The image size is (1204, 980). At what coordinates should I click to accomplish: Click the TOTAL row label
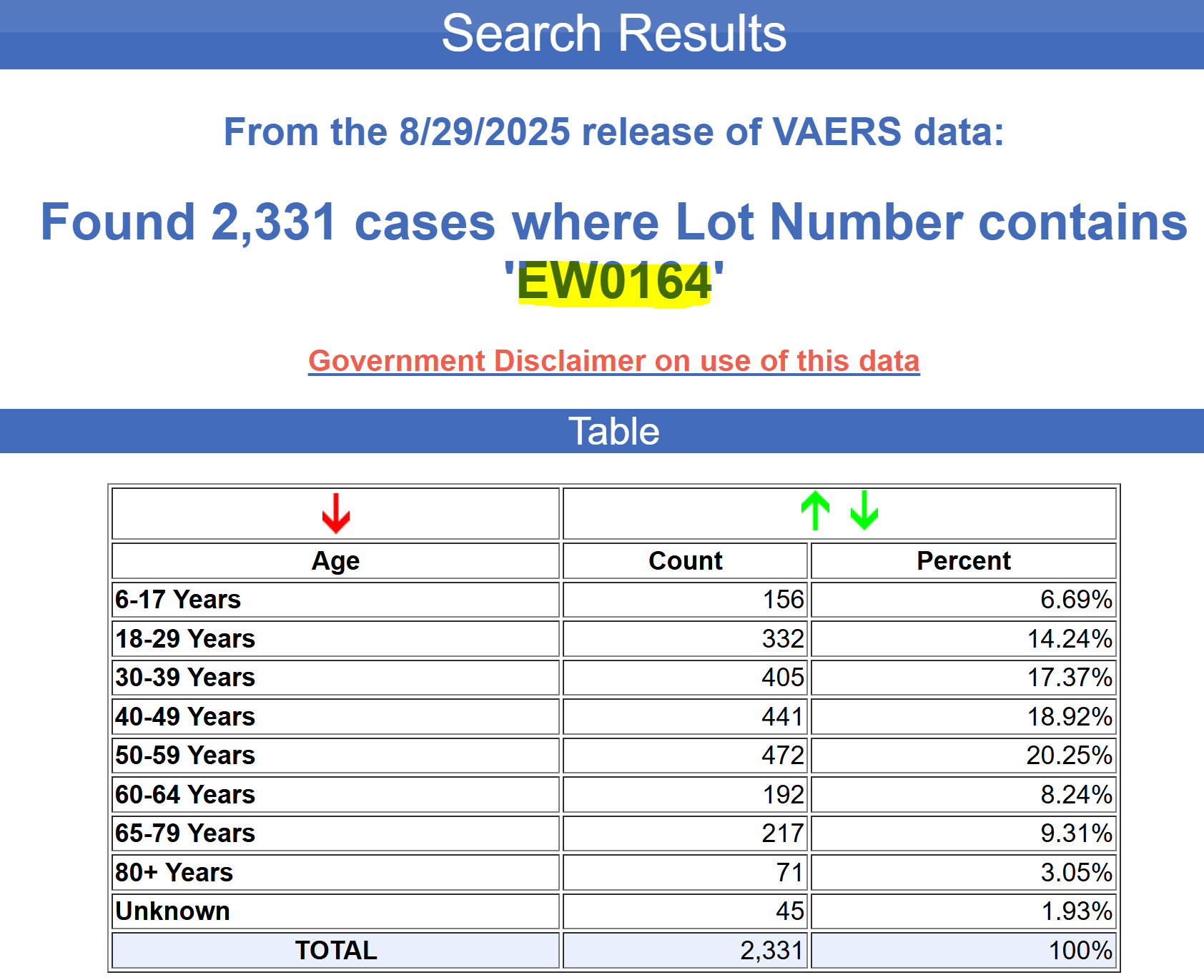(335, 951)
